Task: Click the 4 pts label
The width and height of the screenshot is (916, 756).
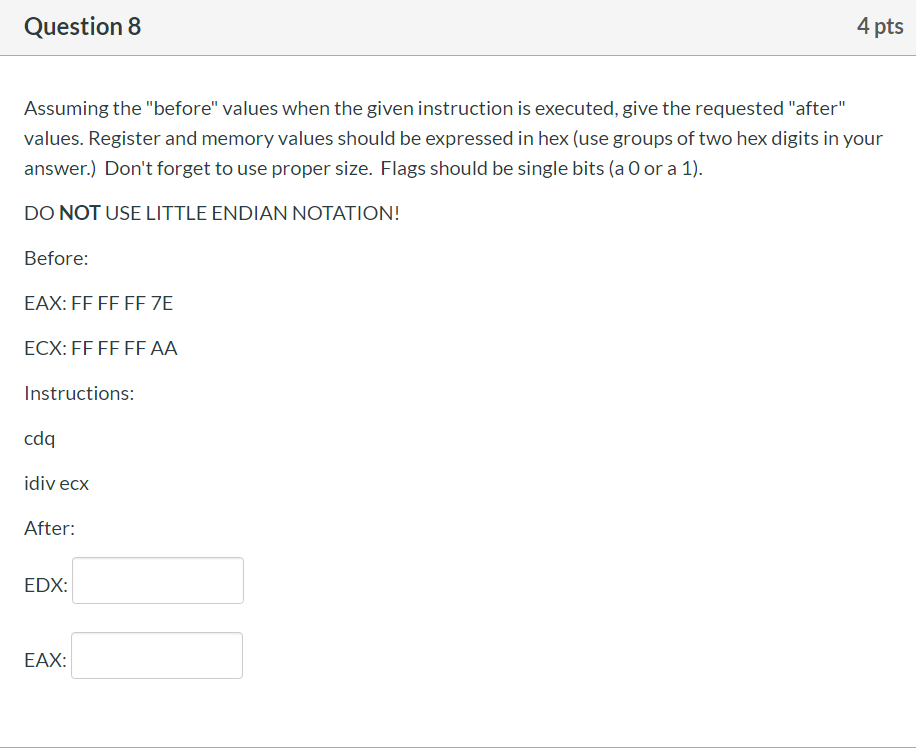Action: (879, 26)
